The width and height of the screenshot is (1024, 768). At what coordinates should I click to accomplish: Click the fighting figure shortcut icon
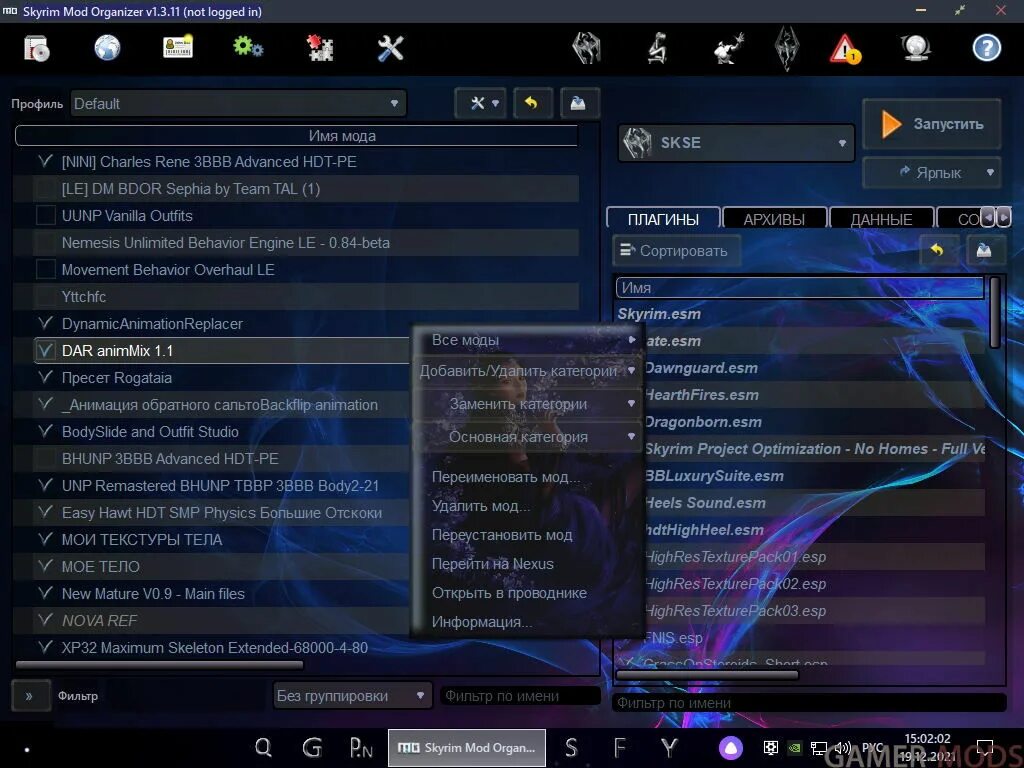point(729,49)
